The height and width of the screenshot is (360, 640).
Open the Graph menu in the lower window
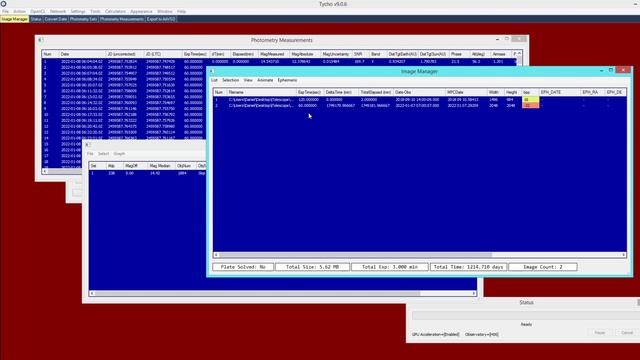(119, 154)
